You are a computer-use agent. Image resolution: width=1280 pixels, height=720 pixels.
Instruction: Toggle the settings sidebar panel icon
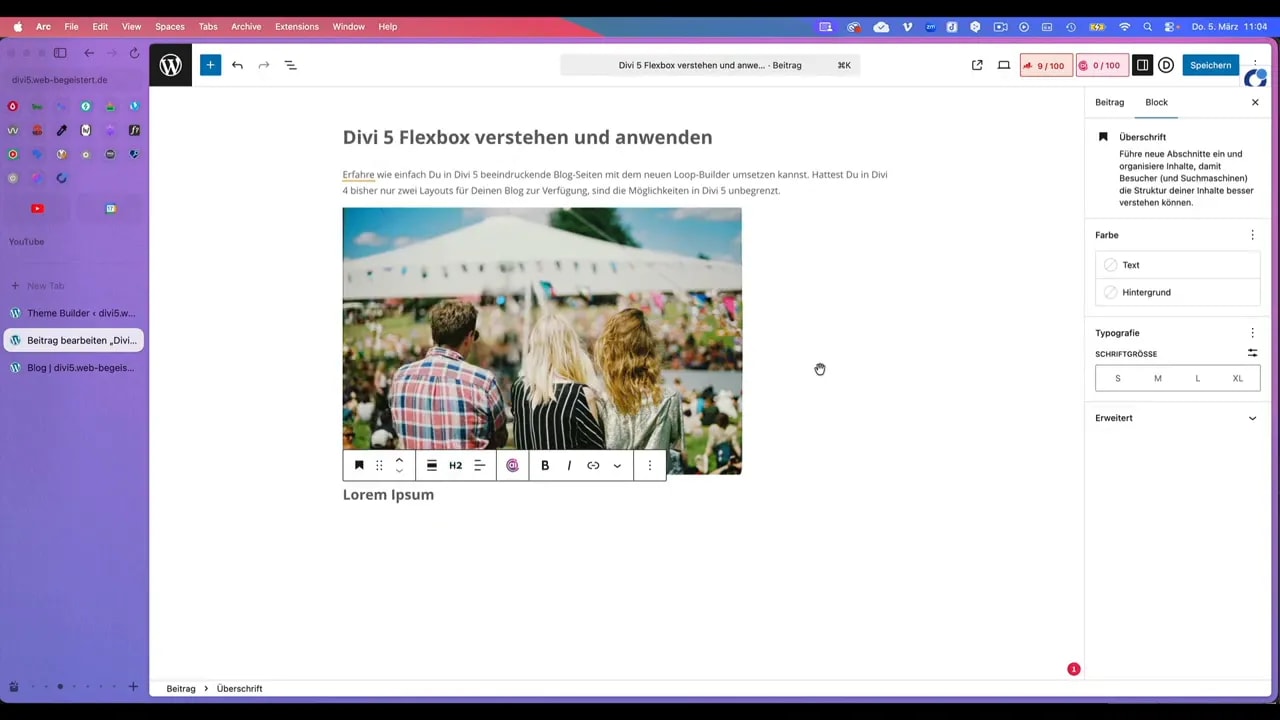1142,65
